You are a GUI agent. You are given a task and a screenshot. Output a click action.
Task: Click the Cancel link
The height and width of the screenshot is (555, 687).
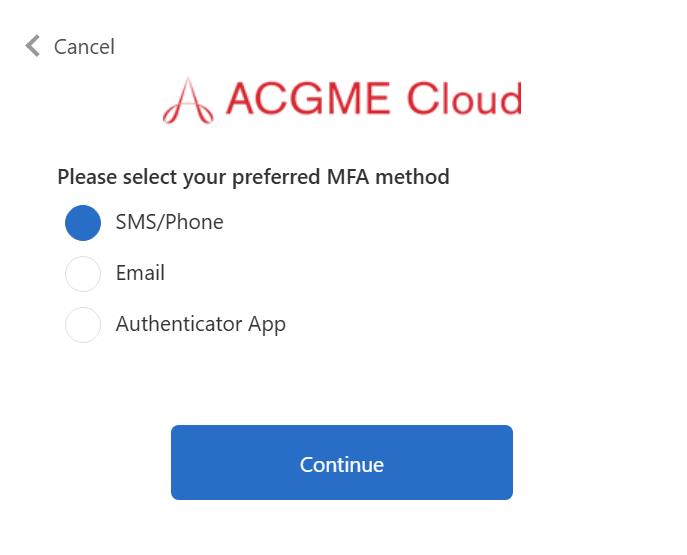tap(84, 46)
